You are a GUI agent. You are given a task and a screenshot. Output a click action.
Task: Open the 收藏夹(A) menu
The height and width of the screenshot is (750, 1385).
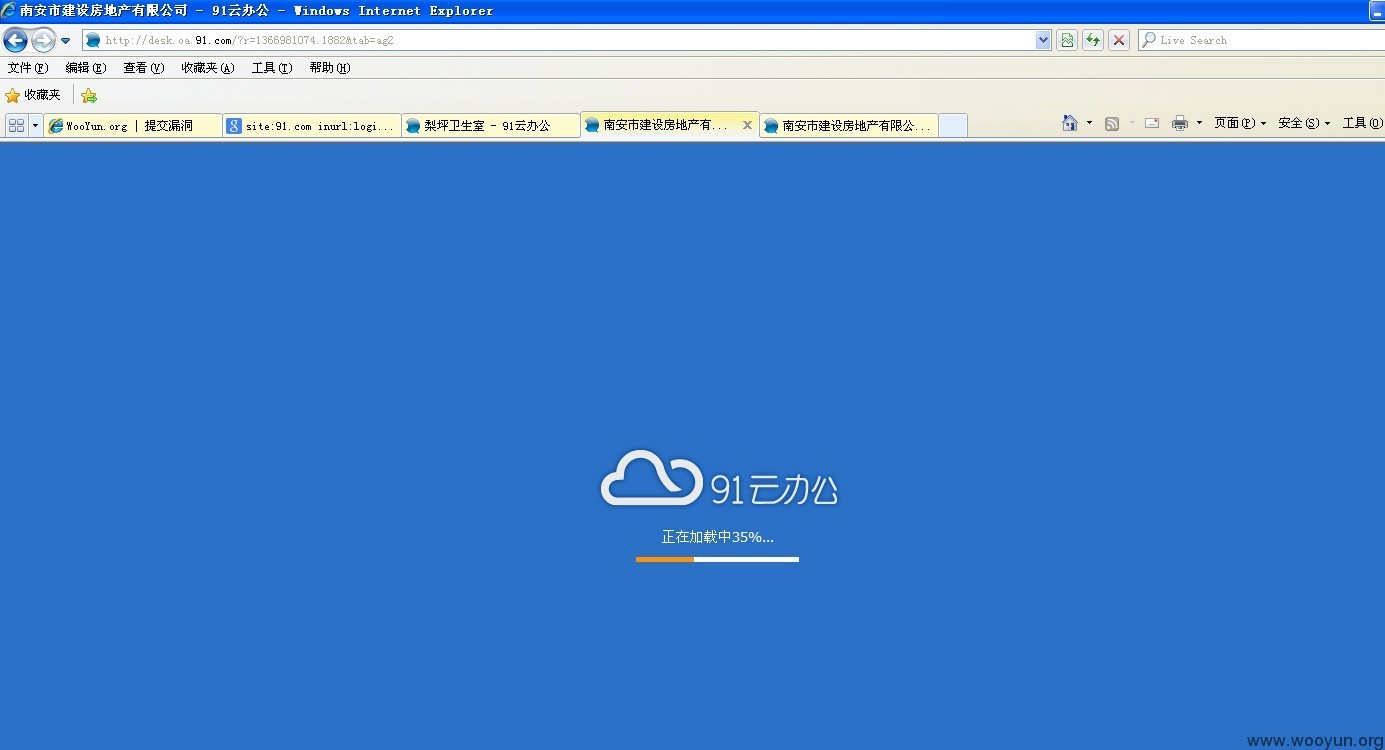pos(207,68)
